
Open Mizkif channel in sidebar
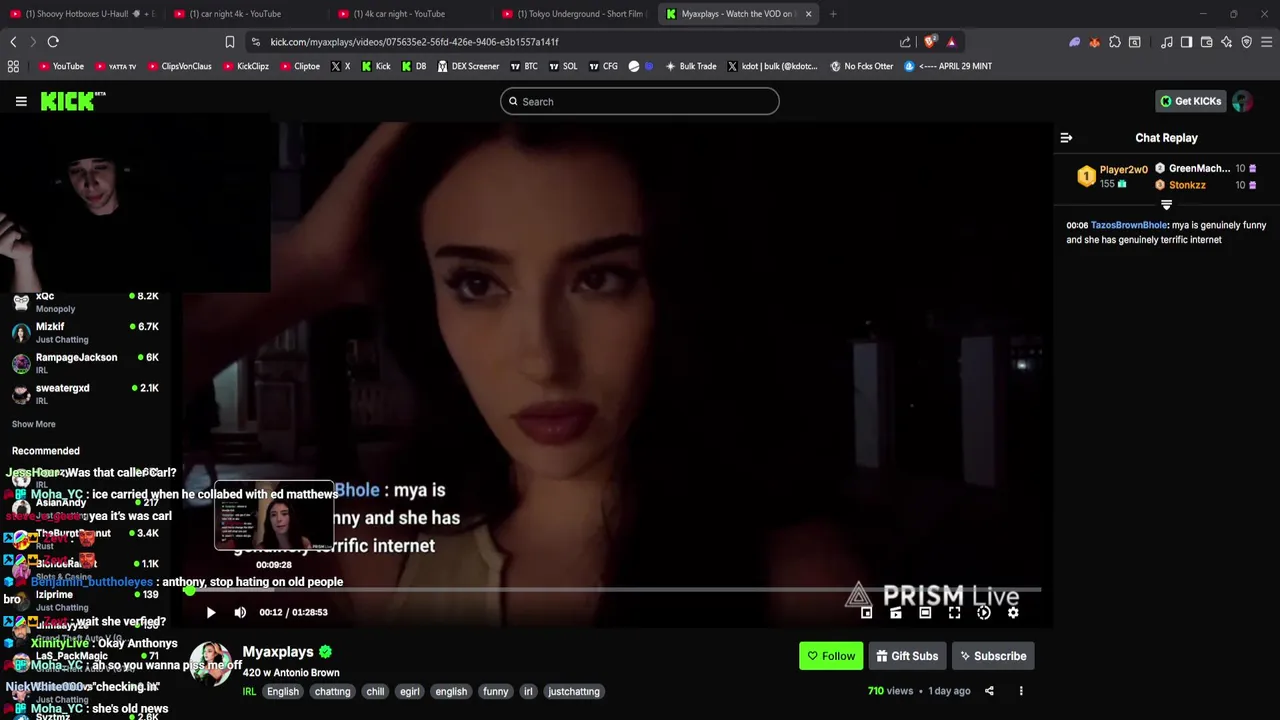[x=85, y=332]
